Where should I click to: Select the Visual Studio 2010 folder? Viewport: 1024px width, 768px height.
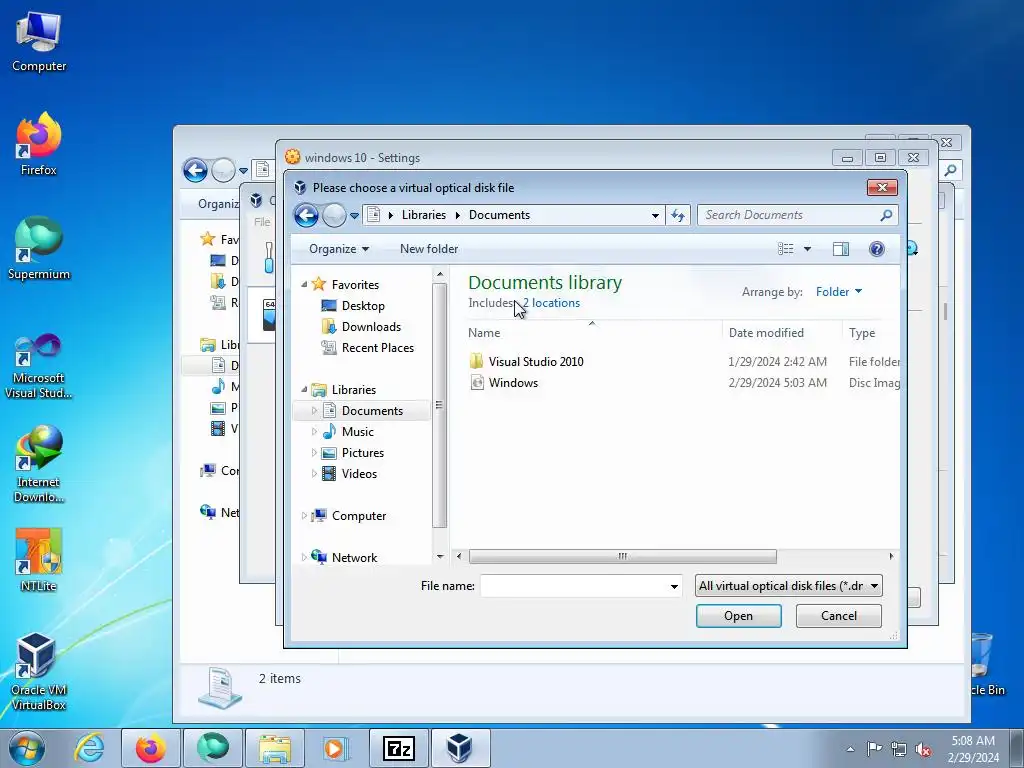(536, 362)
